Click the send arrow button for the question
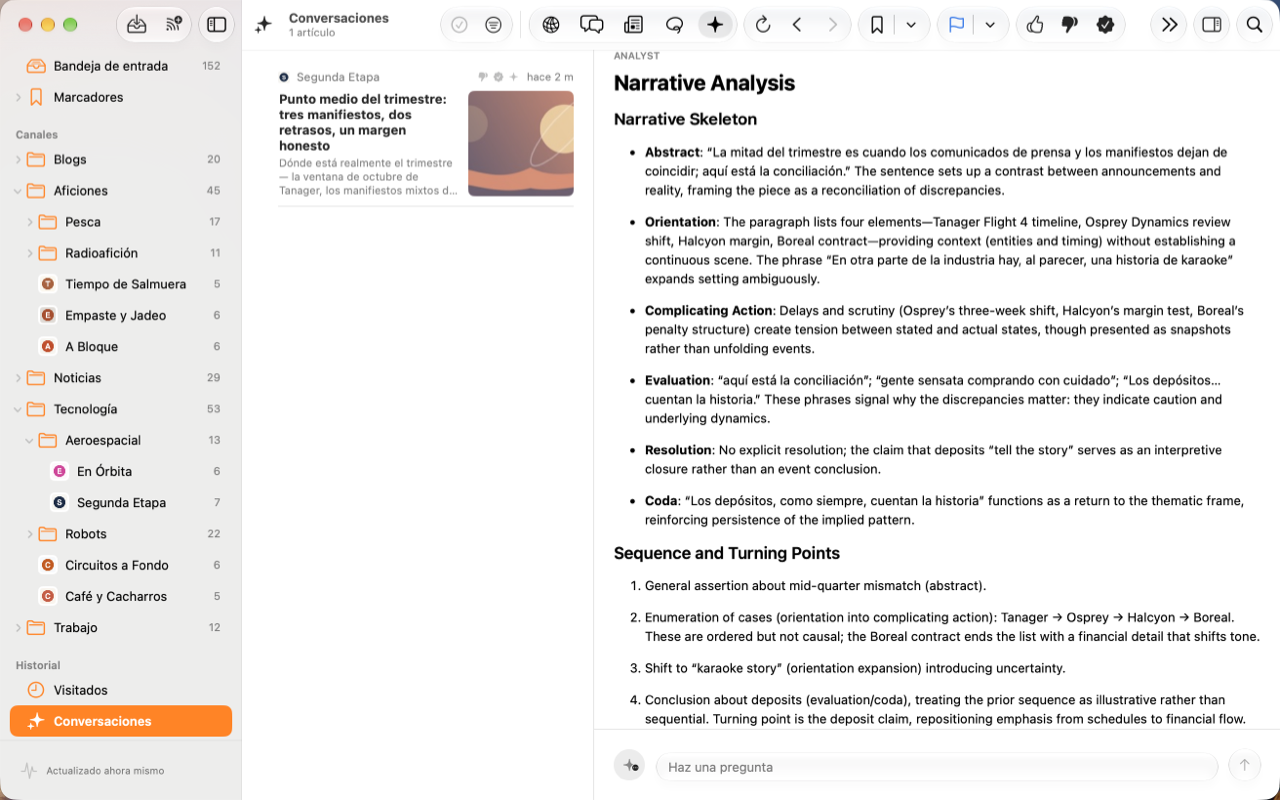 [x=1245, y=766]
